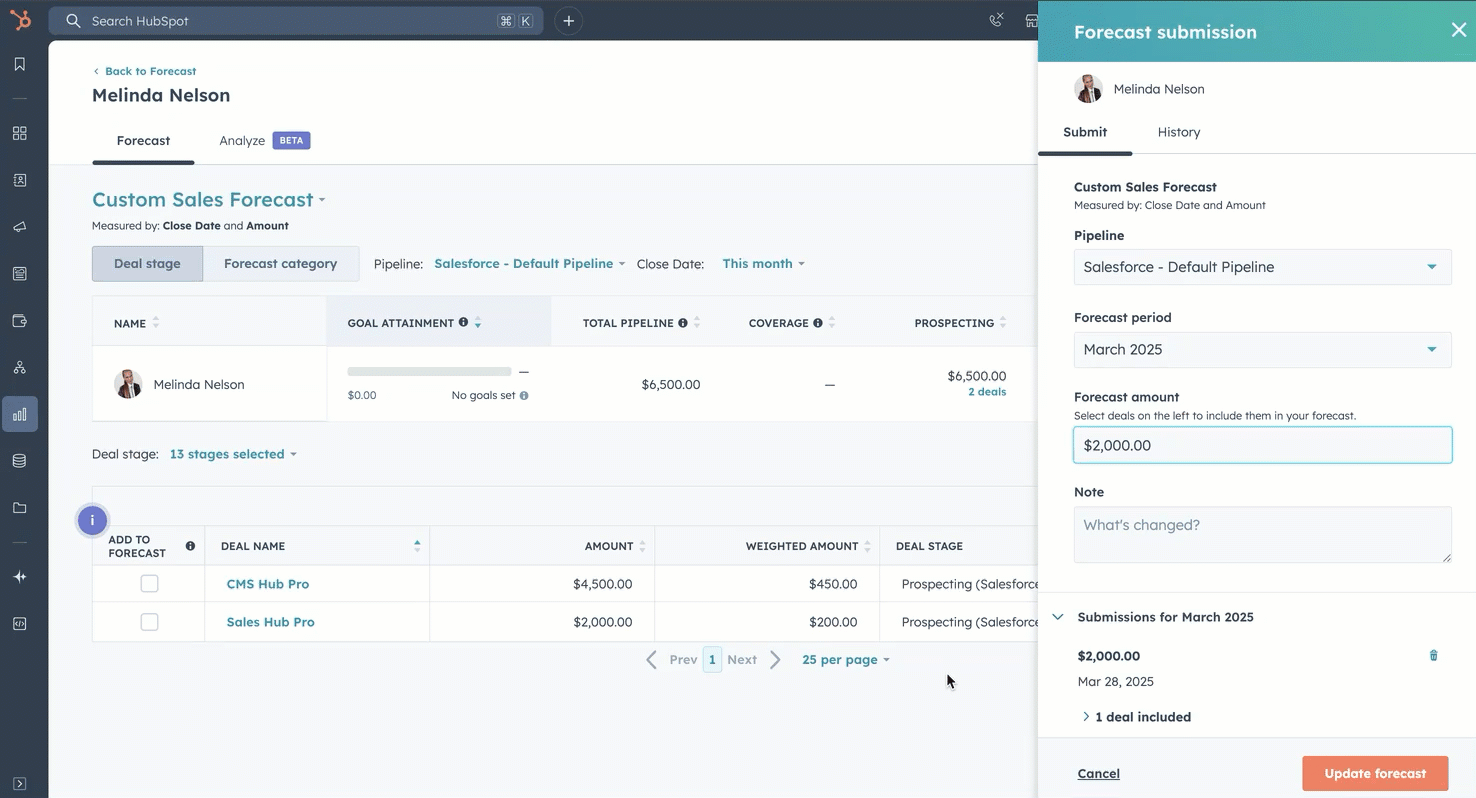
Task: Open the This month close date dropdown
Action: [763, 264]
